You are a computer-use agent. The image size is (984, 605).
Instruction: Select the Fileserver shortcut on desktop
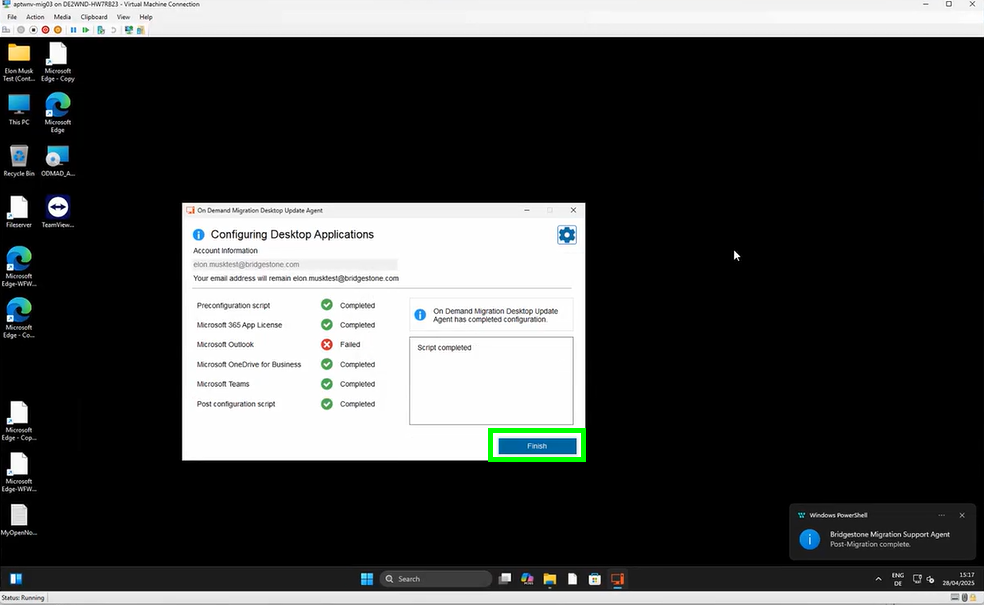coord(19,212)
